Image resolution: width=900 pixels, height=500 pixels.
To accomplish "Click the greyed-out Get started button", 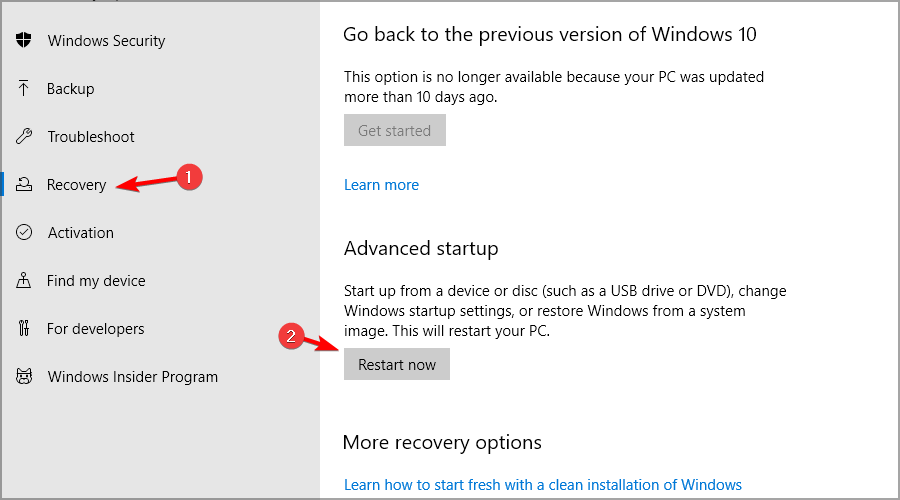I will coord(394,131).
